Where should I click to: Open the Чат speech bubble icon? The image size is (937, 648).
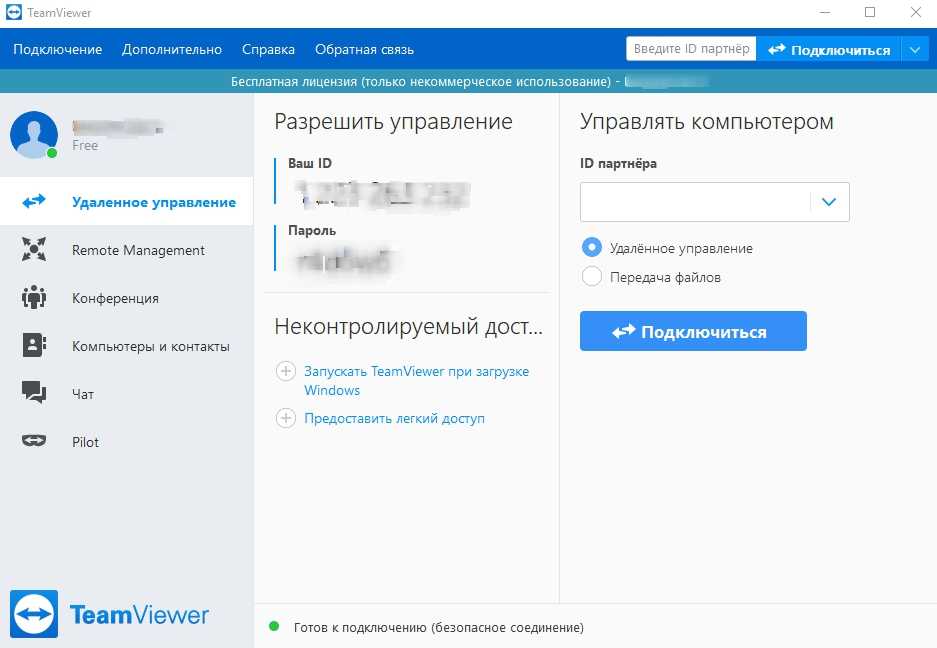pos(34,394)
